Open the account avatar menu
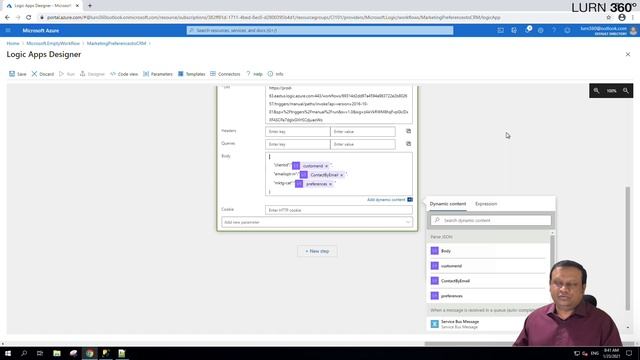The height and width of the screenshot is (360, 640). click(633, 31)
